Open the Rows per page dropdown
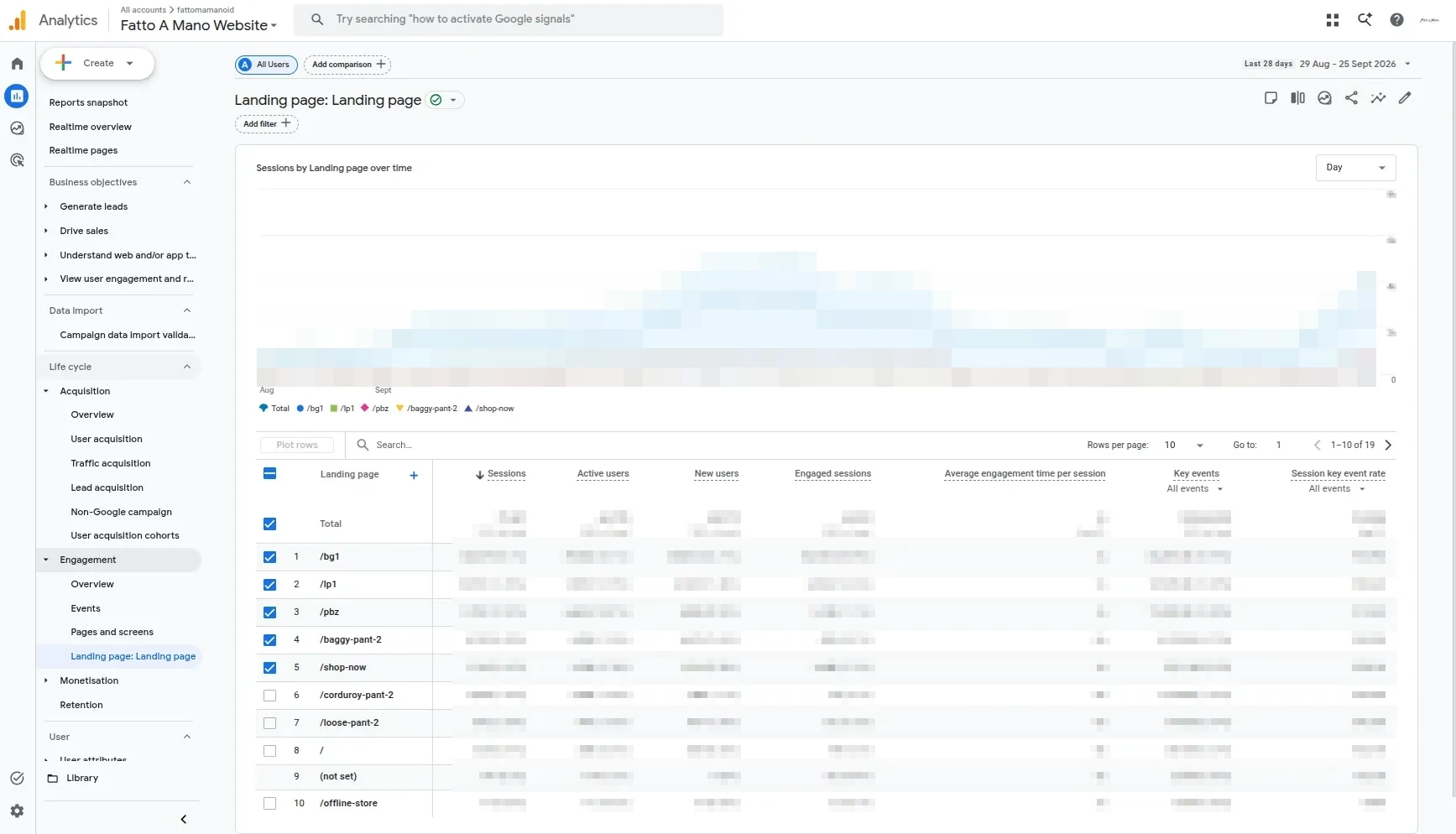This screenshot has height=834, width=1456. coord(1184,446)
